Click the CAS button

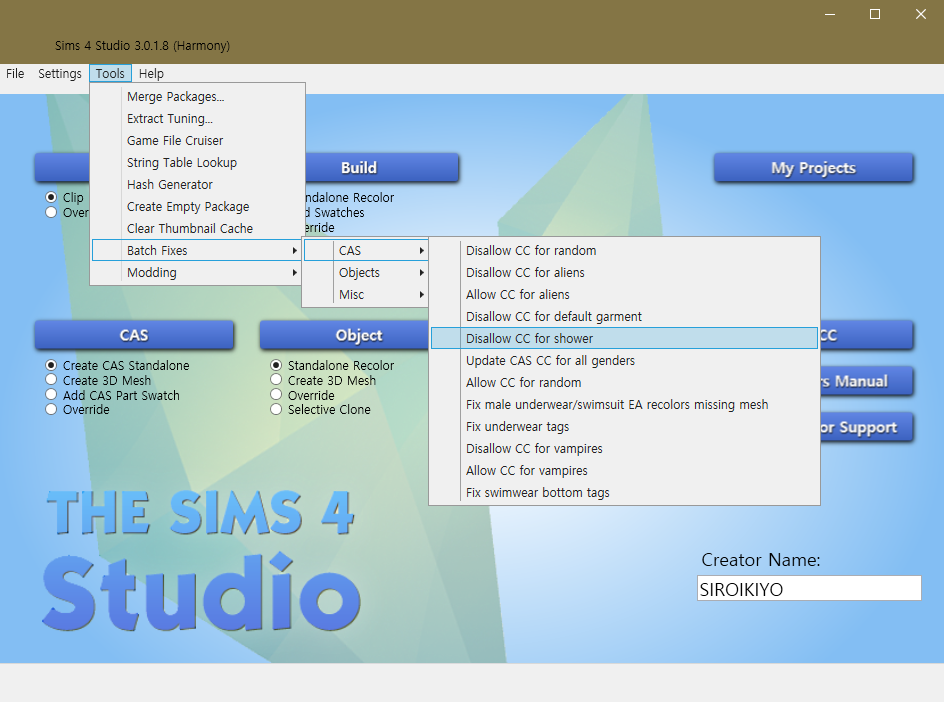134,335
